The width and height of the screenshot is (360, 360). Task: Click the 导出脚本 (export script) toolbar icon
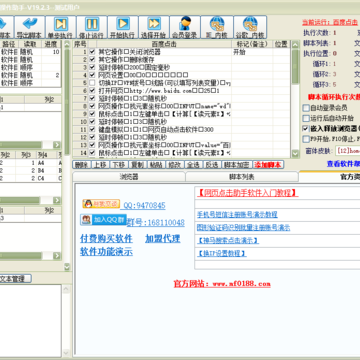29,27
